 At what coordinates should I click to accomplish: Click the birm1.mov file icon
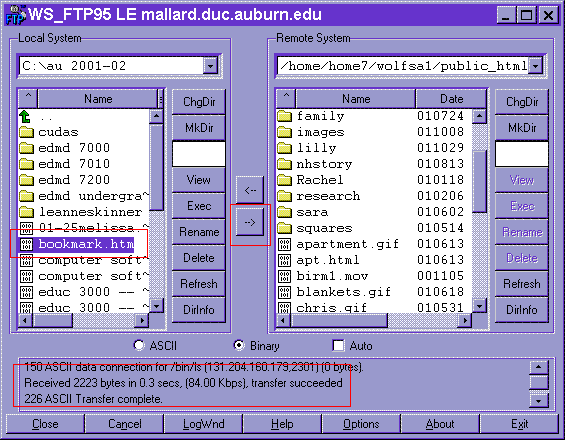(284, 276)
